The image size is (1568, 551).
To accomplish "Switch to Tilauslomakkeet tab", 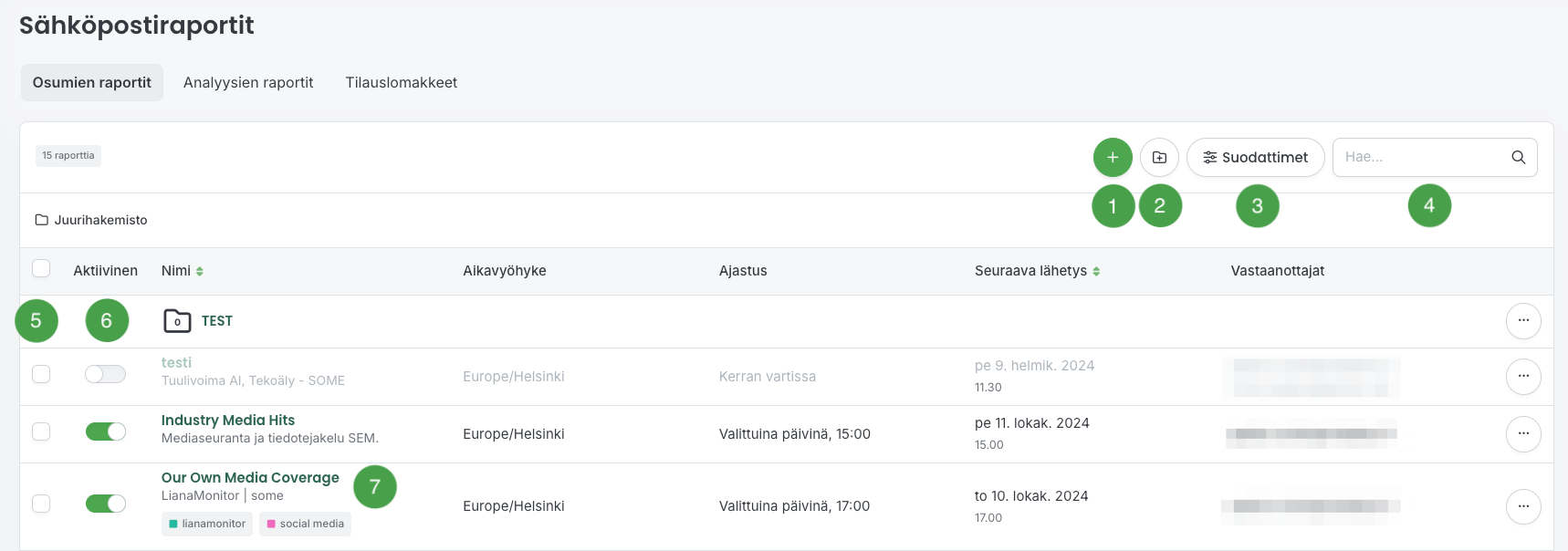I will [x=401, y=83].
